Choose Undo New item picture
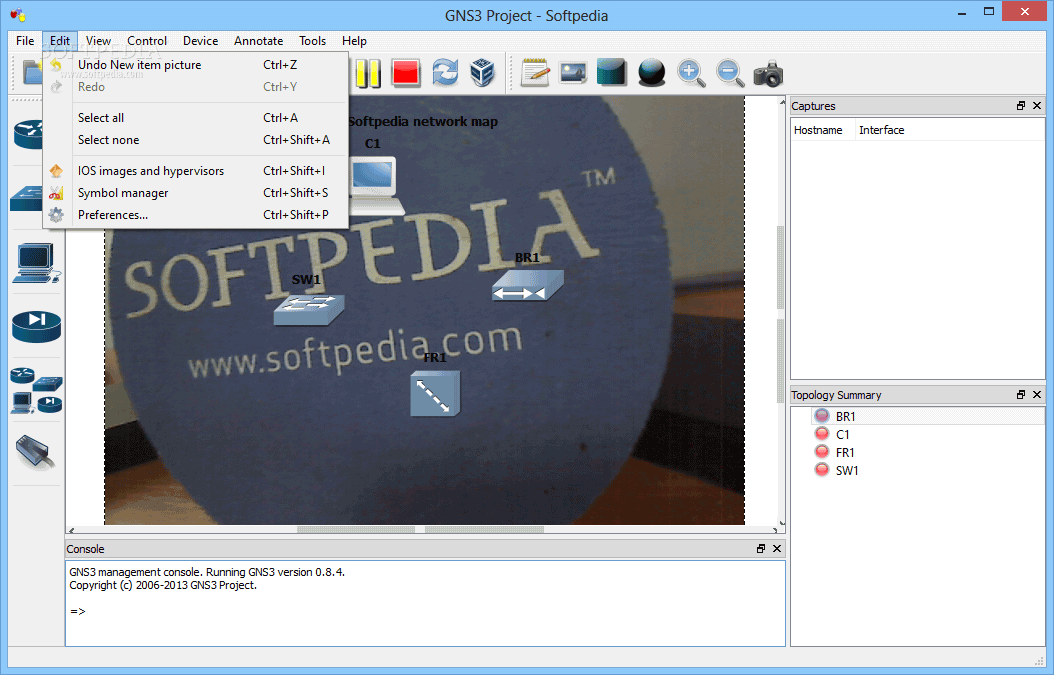Viewport: 1054px width, 675px height. [x=196, y=65]
